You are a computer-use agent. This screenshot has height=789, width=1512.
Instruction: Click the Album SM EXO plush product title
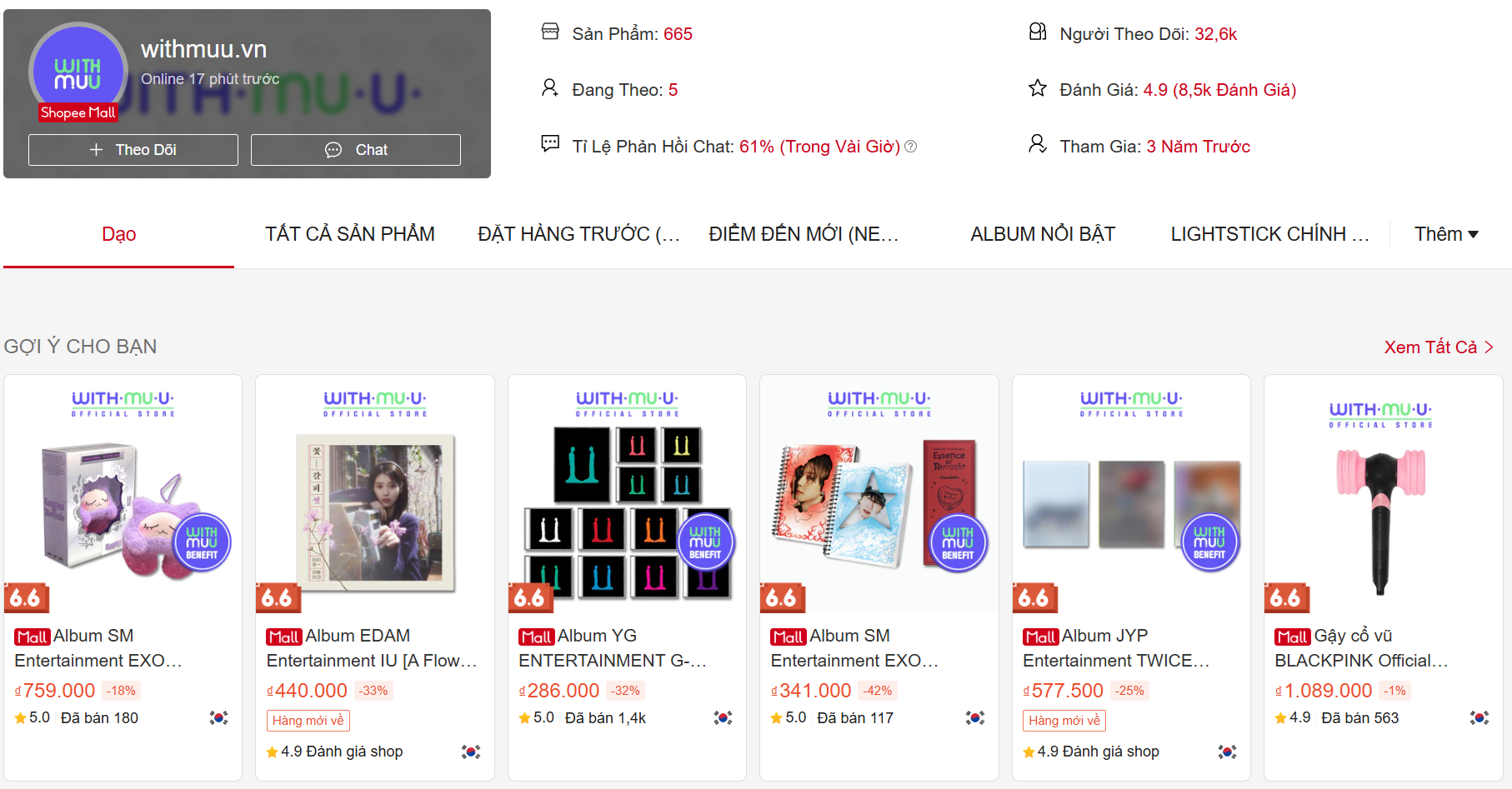pos(98,648)
